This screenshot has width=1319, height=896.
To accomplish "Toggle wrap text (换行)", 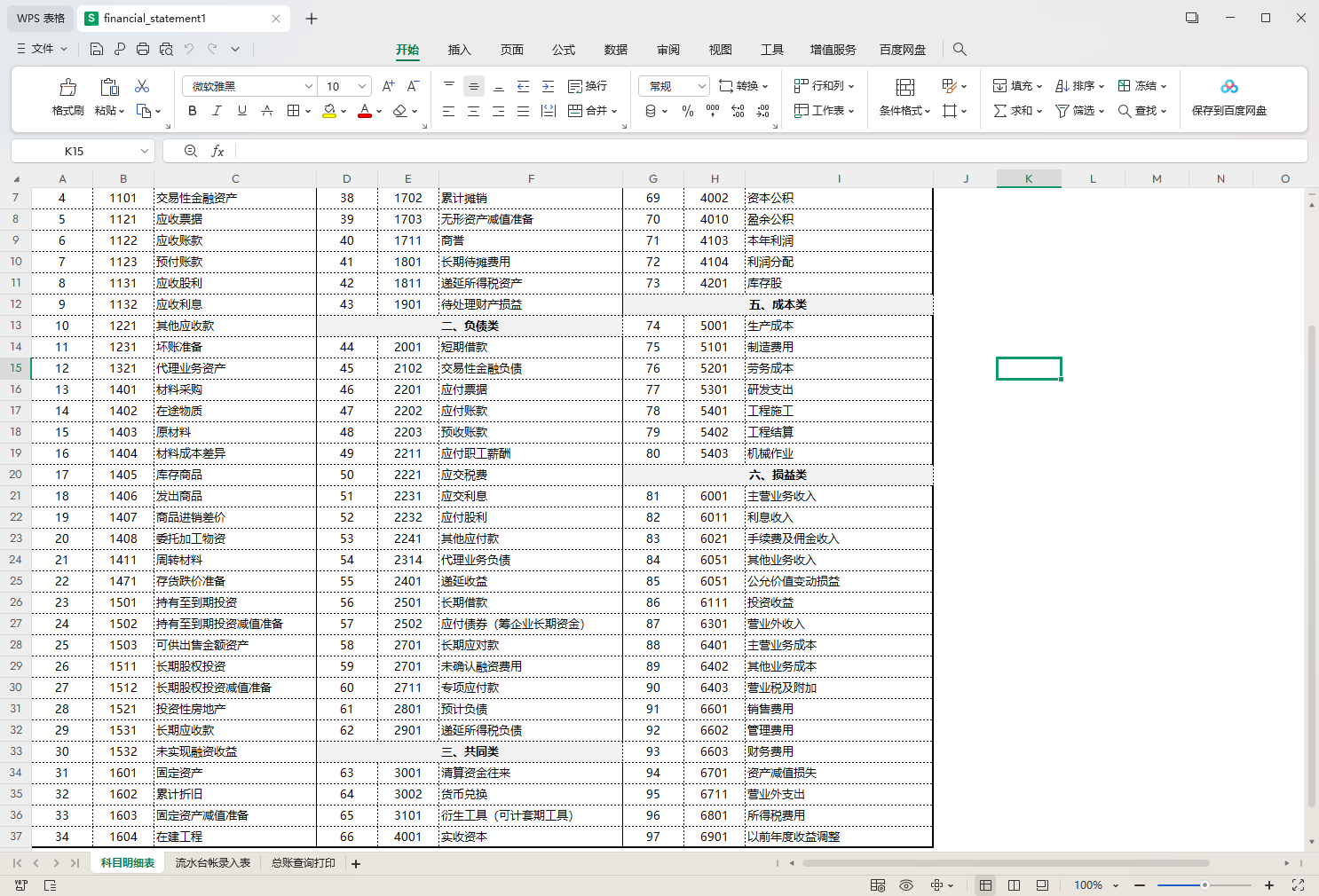I will point(588,86).
